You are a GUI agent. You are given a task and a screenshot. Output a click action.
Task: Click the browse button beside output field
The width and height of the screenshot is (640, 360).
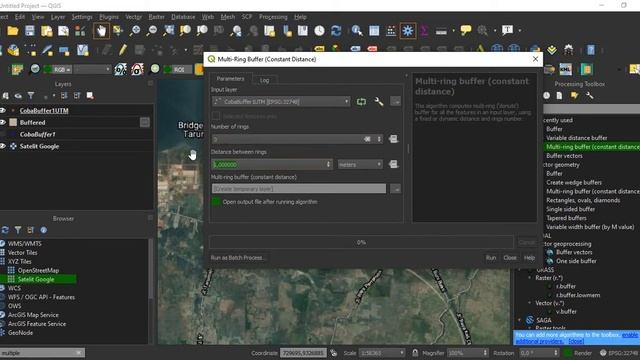395,189
